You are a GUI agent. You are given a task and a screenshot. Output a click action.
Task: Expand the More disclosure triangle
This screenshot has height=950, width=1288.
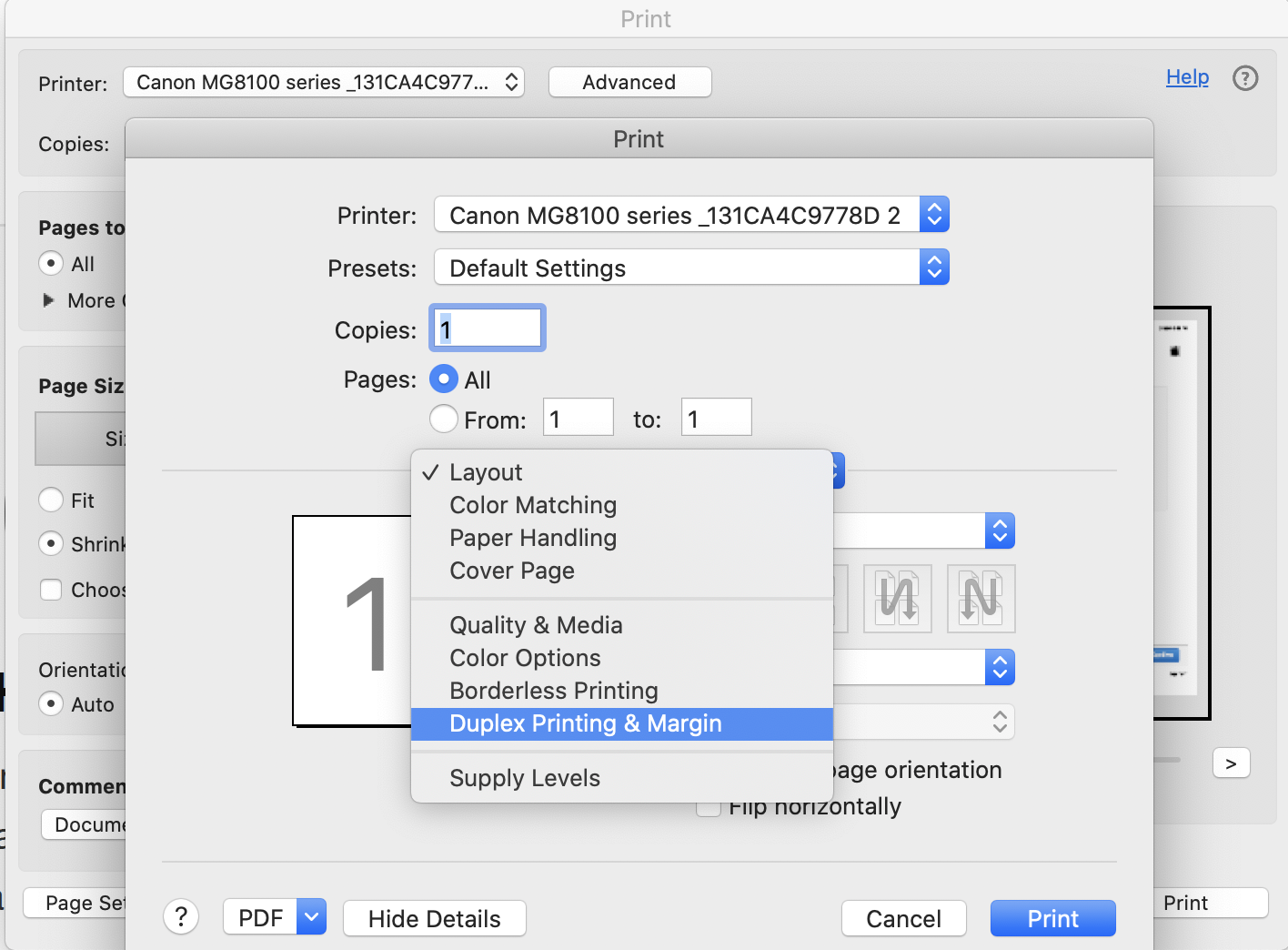coord(49,300)
